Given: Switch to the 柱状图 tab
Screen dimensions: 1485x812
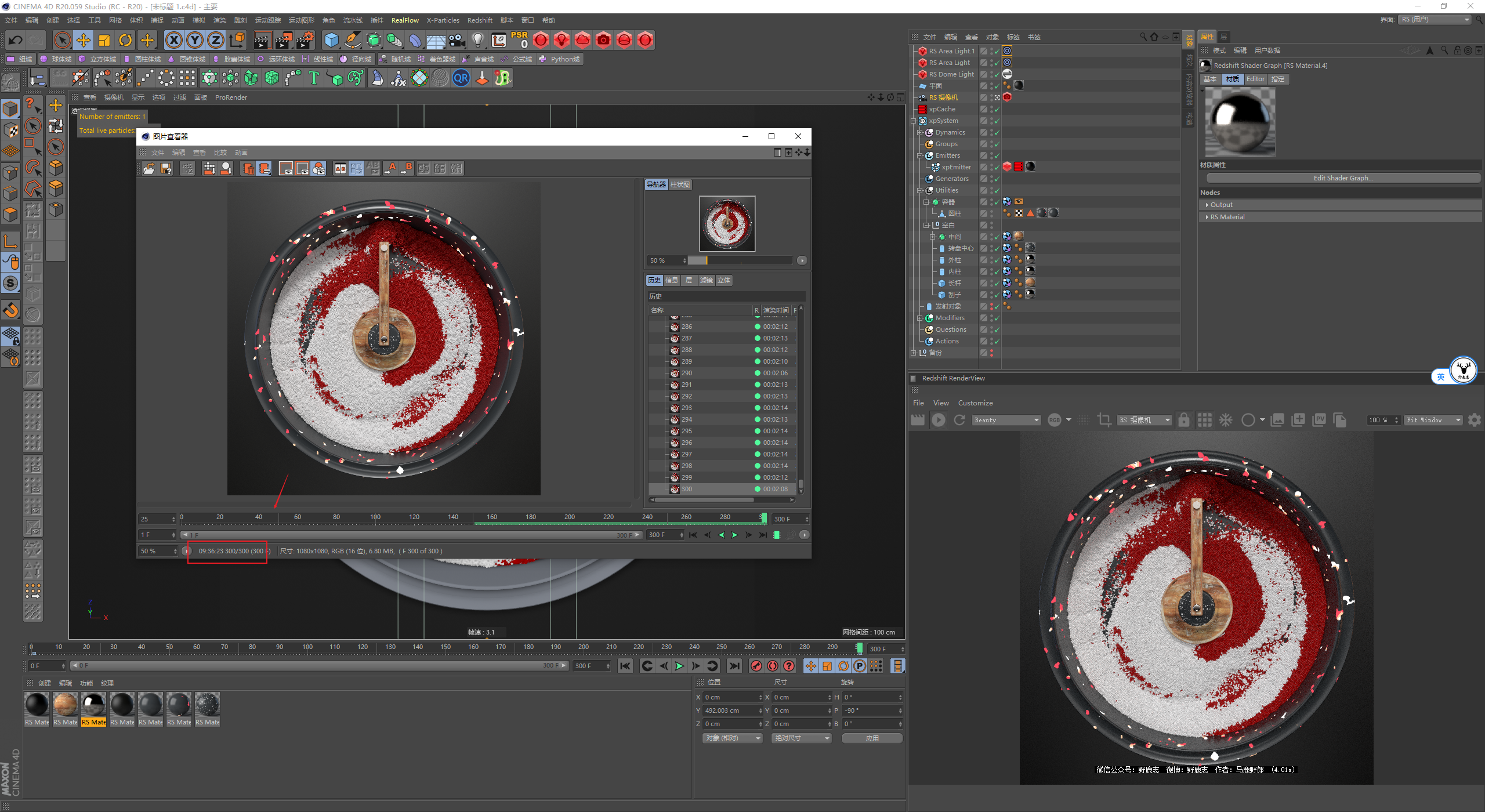Looking at the screenshot, I should pos(680,184).
